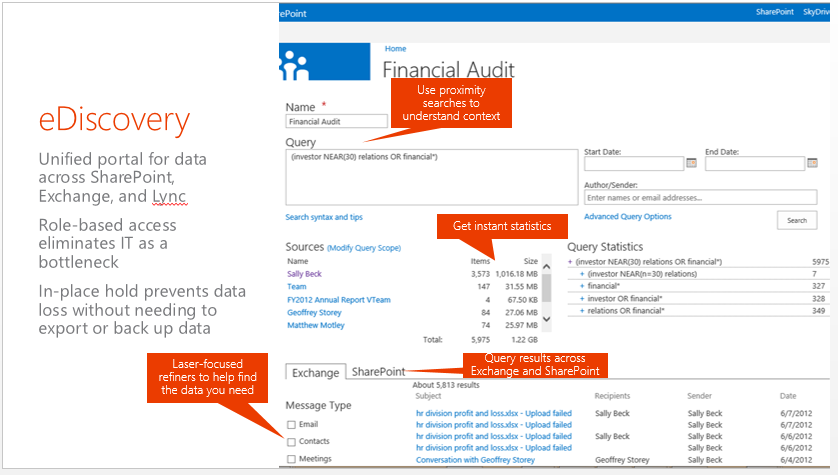Open SkyDrive in the top navigation
Screen dimensions: 838x475
click(820, 11)
